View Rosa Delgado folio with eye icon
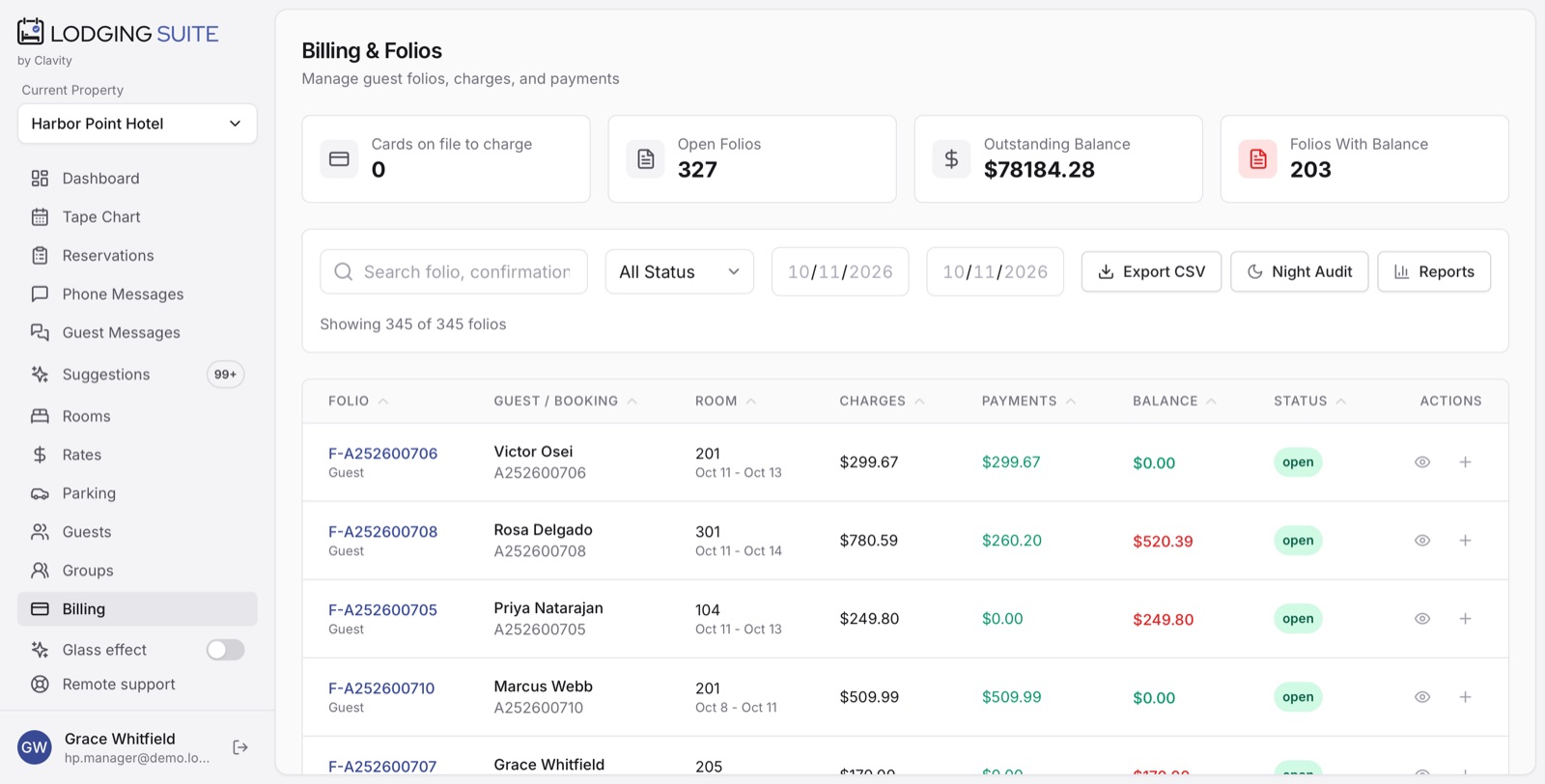 point(1422,541)
